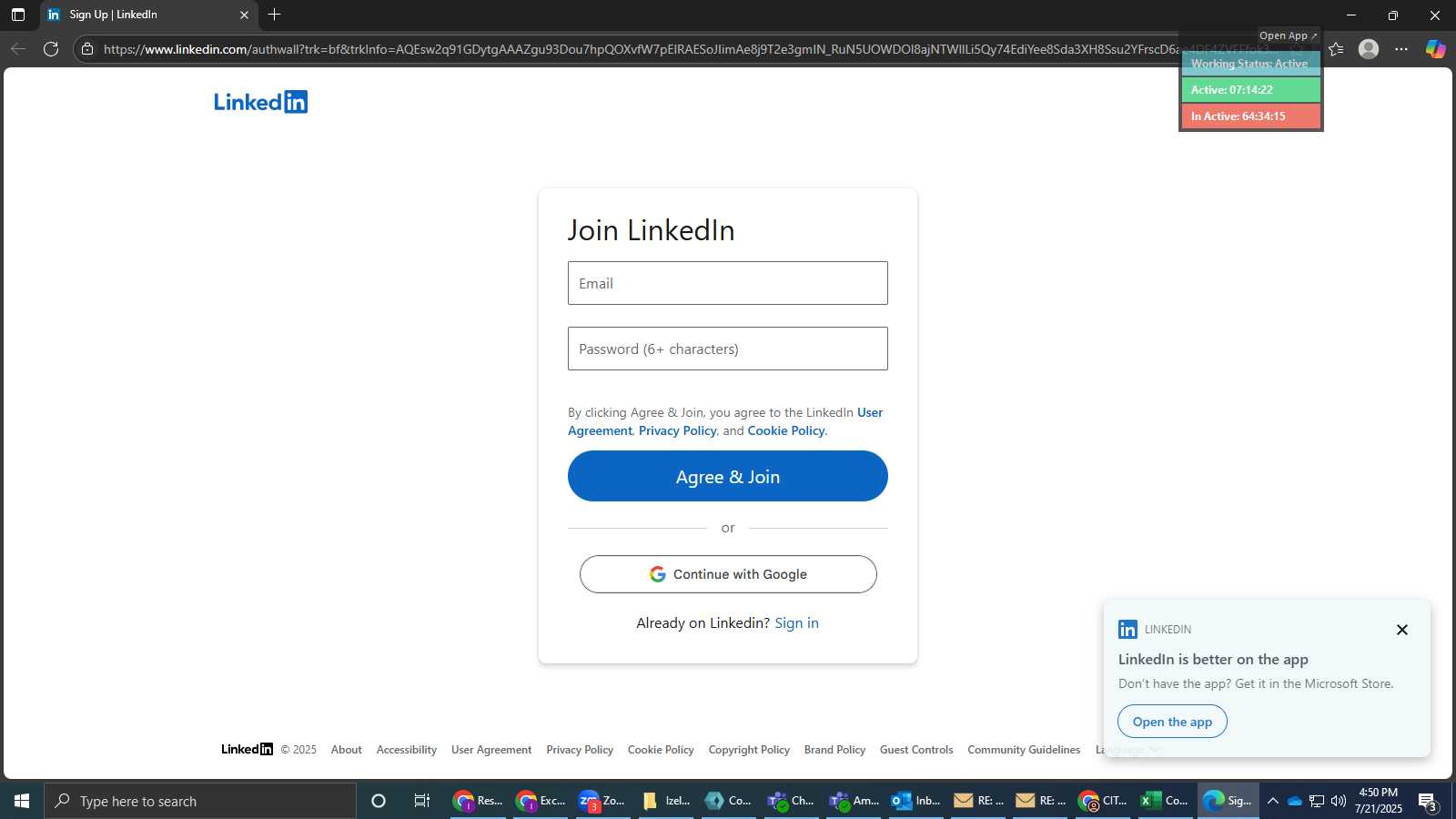
Task: Open User Agreement in the footer
Action: coord(491,750)
